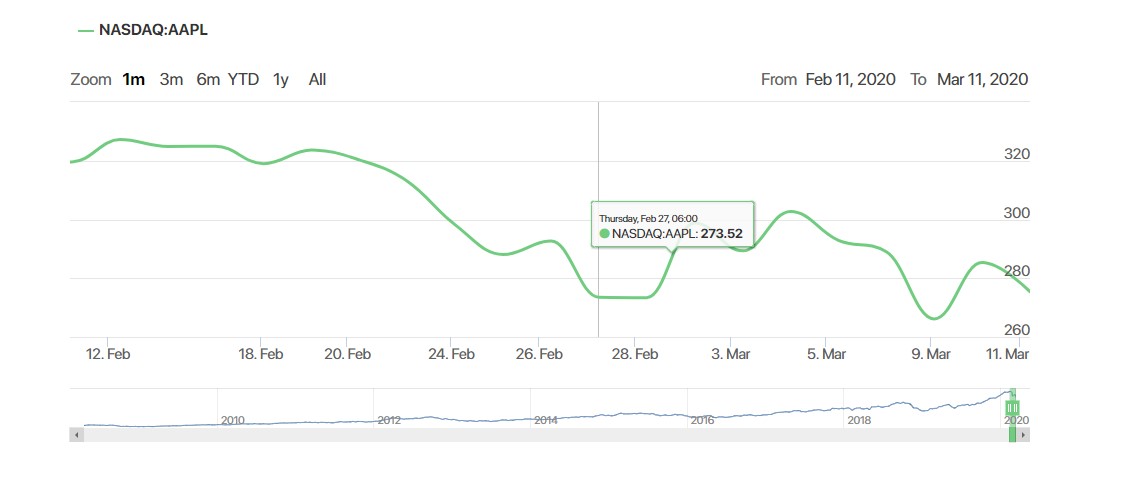The width and height of the screenshot is (1130, 484).
Task: Set zoom range to 6m
Action: pyautogui.click(x=208, y=80)
